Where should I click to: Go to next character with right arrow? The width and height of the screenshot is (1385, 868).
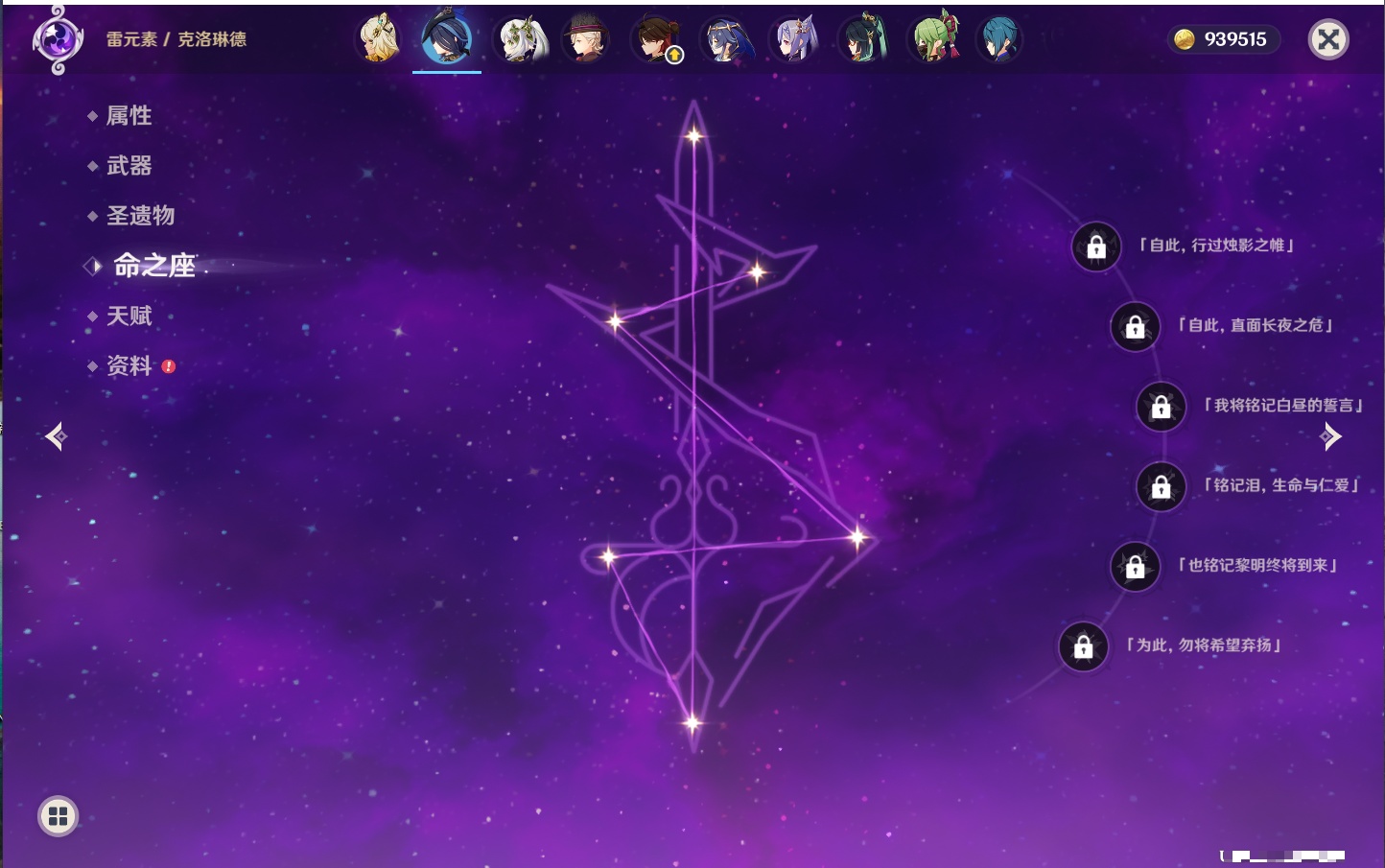(x=1330, y=436)
